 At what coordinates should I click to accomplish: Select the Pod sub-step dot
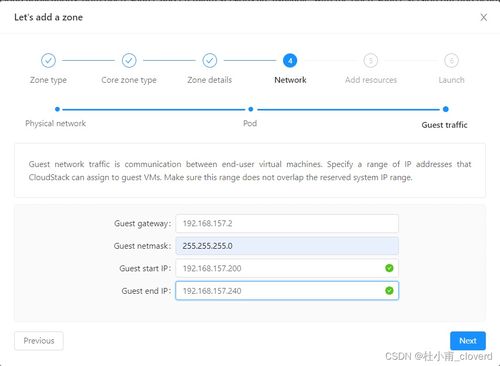[x=251, y=109]
